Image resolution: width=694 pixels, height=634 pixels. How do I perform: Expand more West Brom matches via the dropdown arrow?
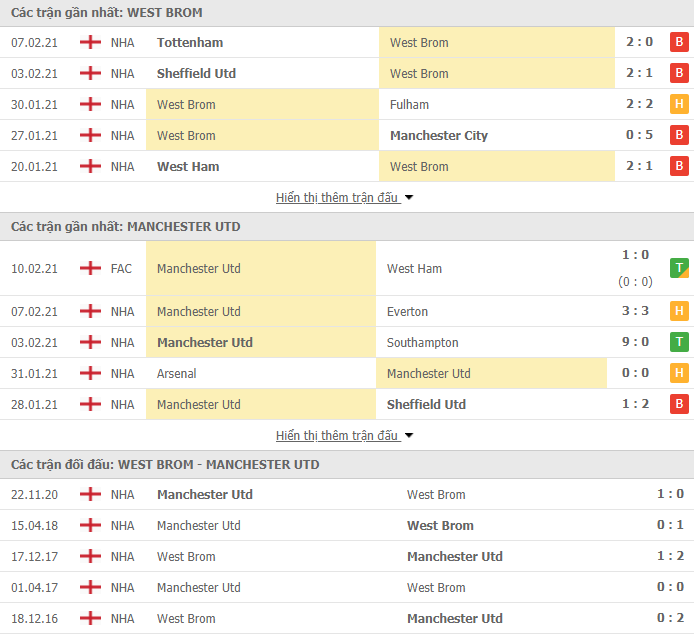pyautogui.click(x=409, y=197)
